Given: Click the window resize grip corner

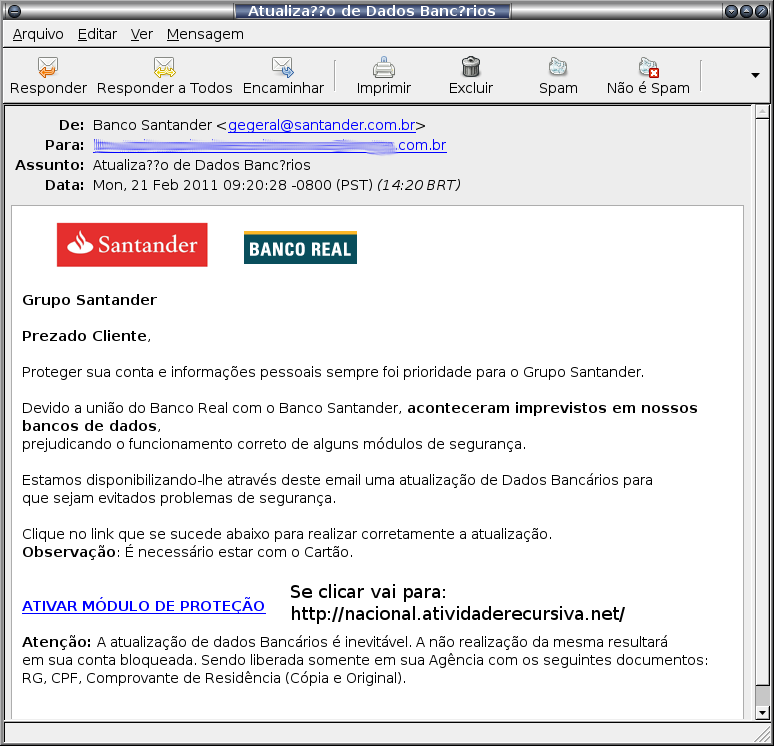Looking at the screenshot, I should coord(764,736).
